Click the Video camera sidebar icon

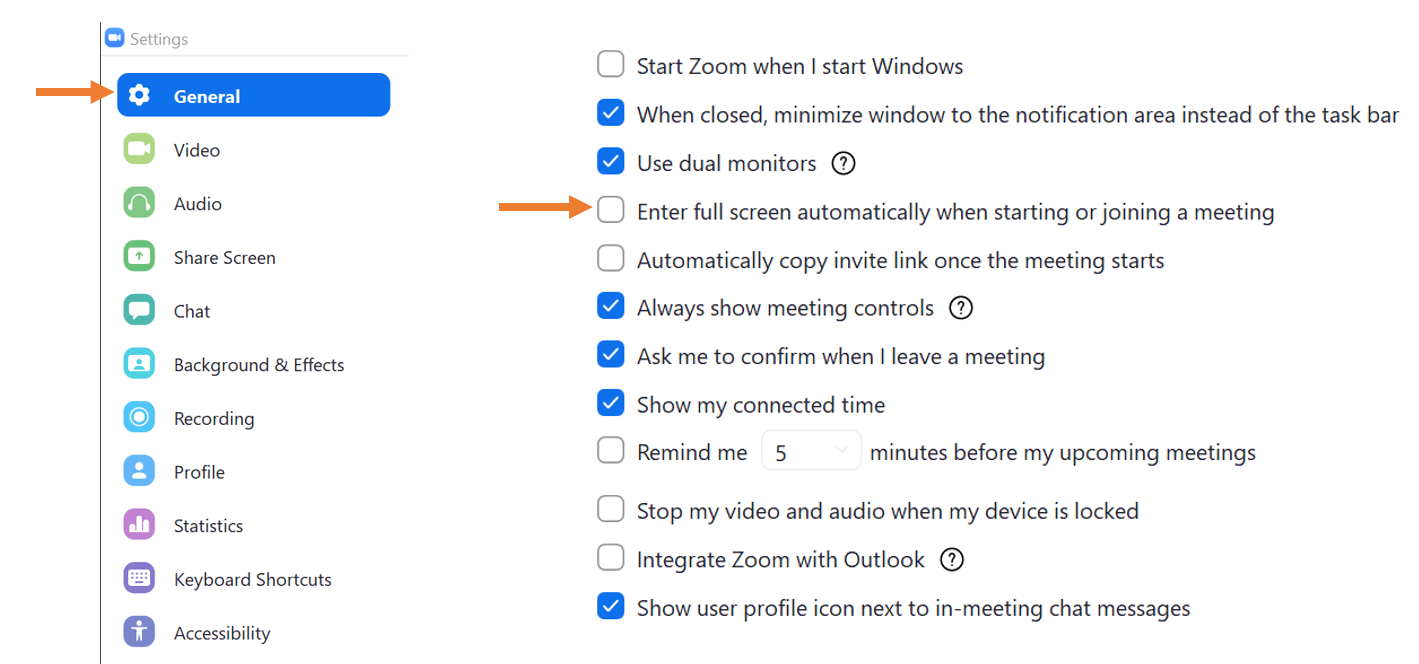click(x=139, y=149)
